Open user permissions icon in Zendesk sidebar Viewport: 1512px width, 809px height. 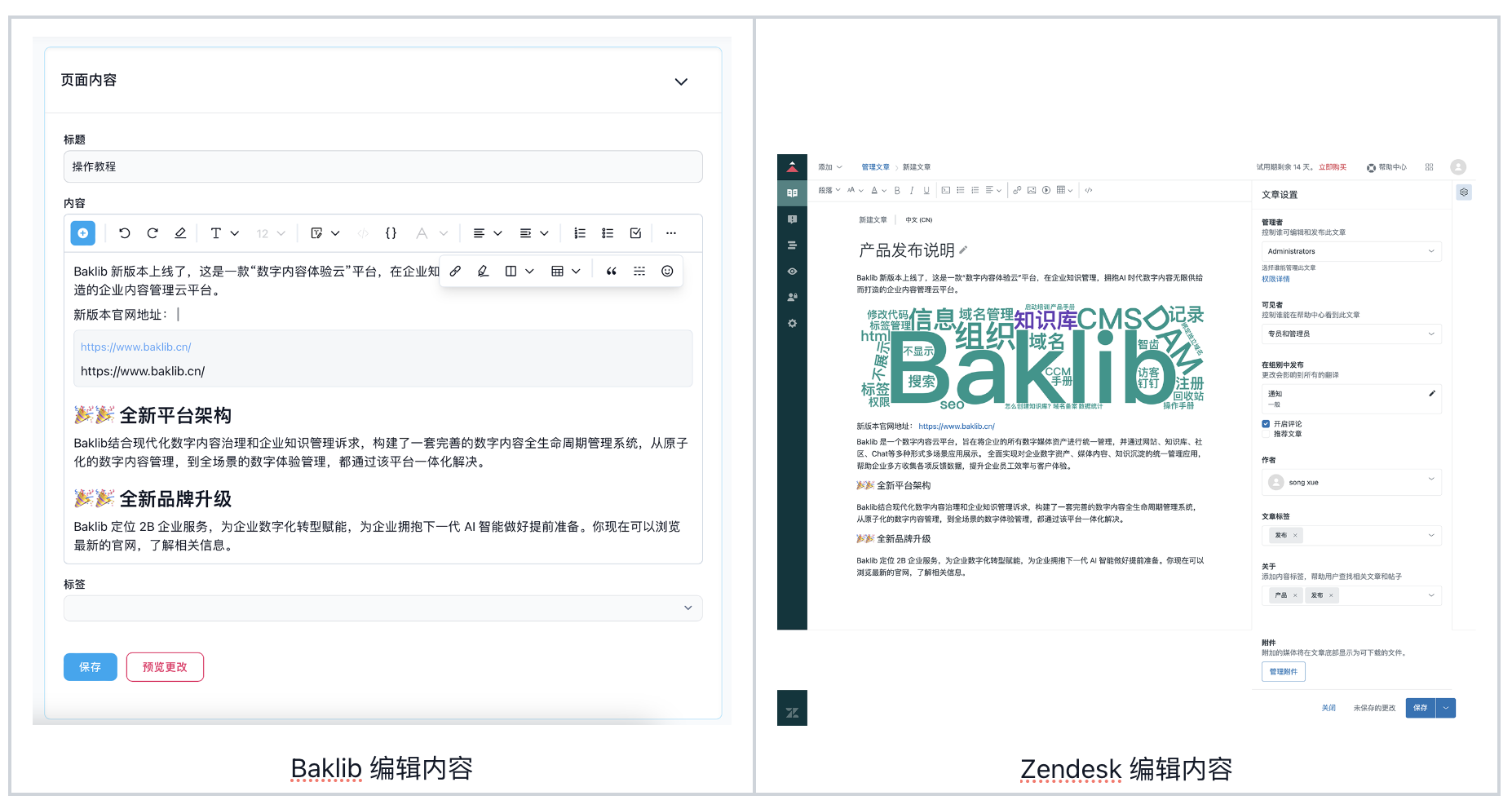pos(792,298)
